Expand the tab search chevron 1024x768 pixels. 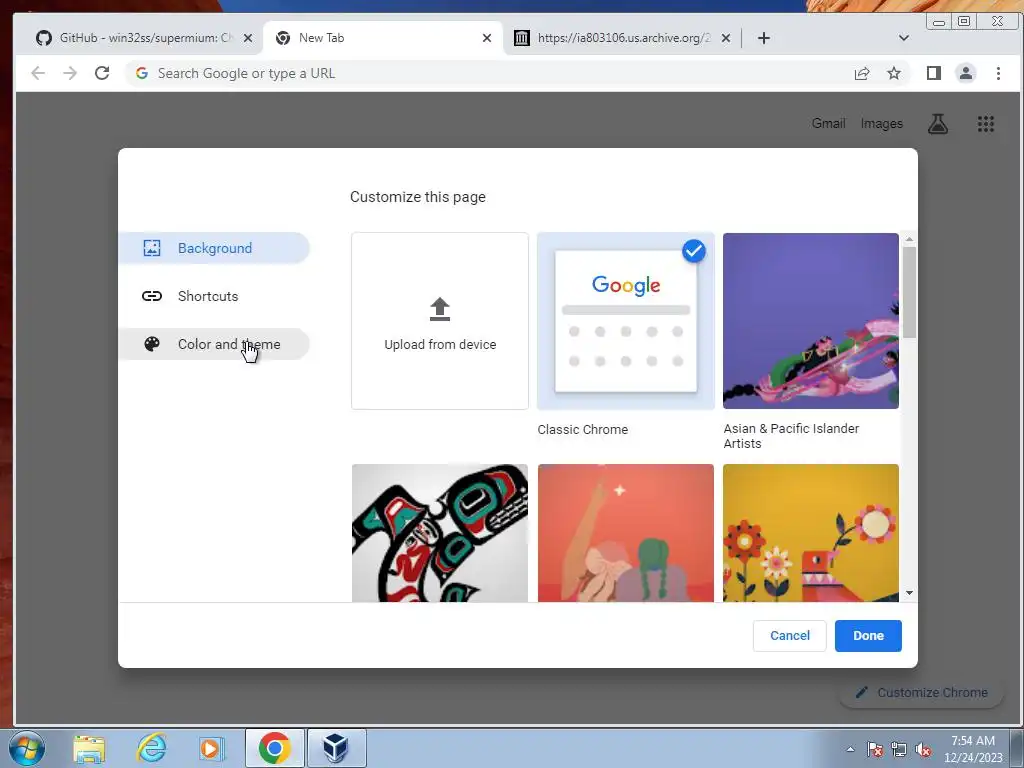tap(904, 38)
